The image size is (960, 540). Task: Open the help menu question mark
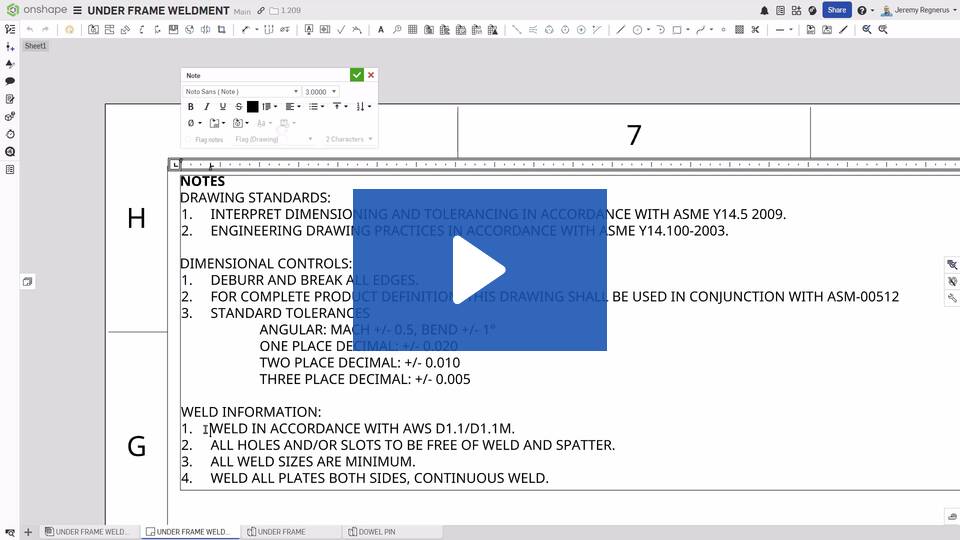[x=862, y=10]
